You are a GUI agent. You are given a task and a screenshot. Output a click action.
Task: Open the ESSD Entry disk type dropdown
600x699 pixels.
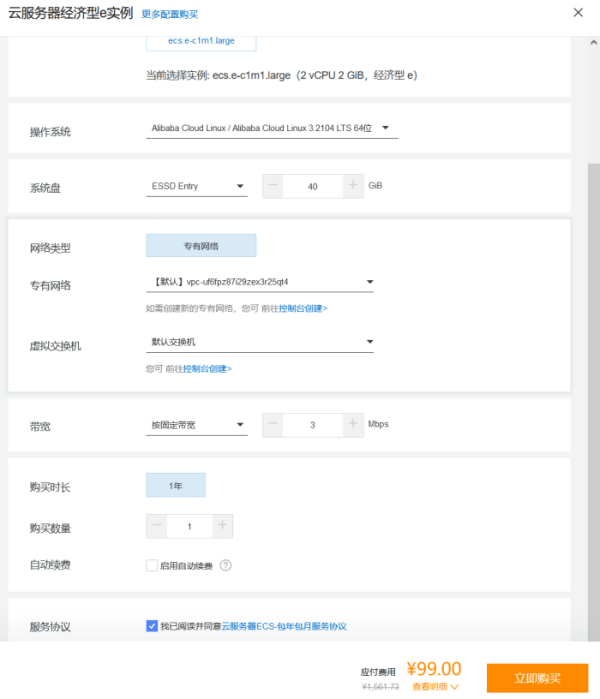pyautogui.click(x=196, y=186)
